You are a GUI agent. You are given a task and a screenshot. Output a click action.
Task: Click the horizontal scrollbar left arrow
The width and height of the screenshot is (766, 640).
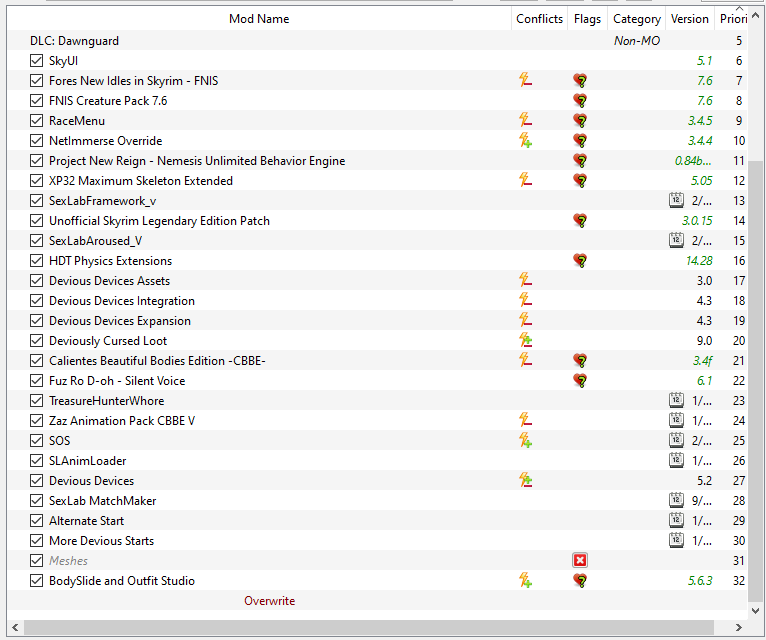[x=15, y=627]
